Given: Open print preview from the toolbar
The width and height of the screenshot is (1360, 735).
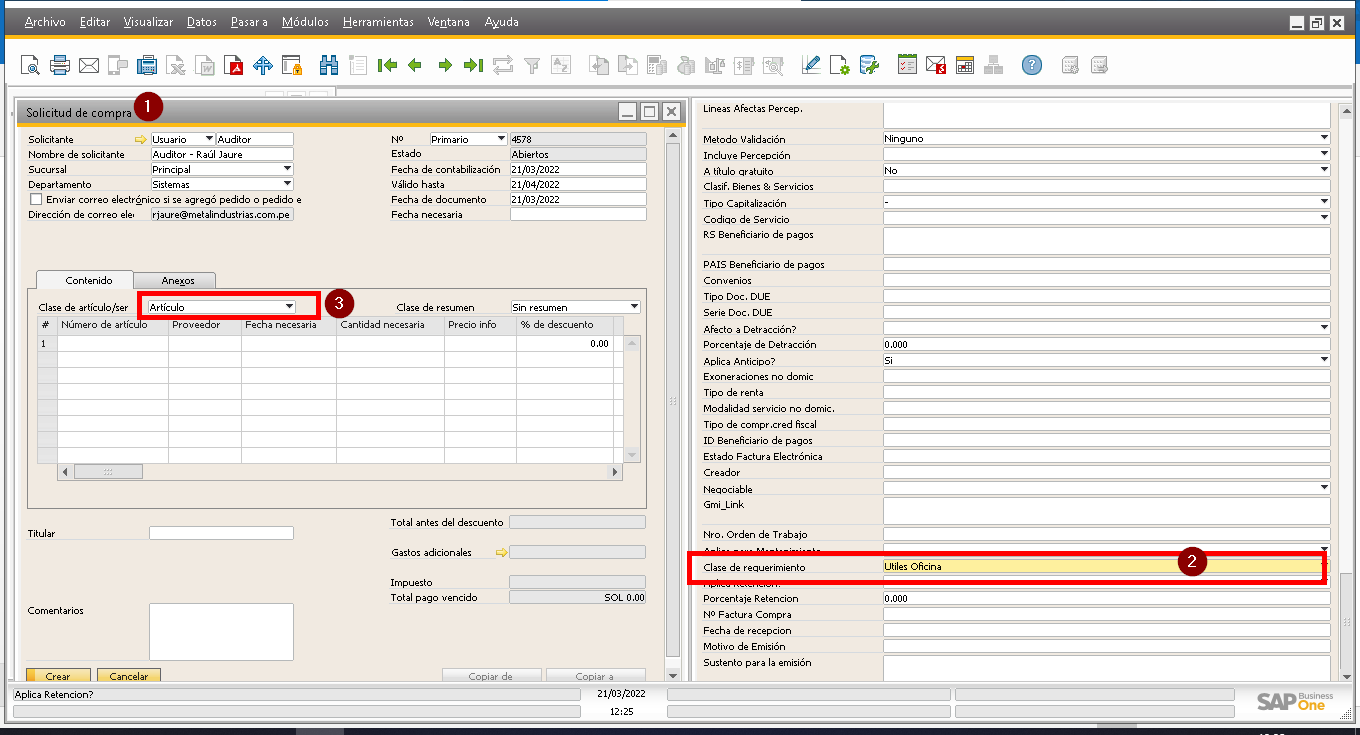Looking at the screenshot, I should tap(31, 65).
